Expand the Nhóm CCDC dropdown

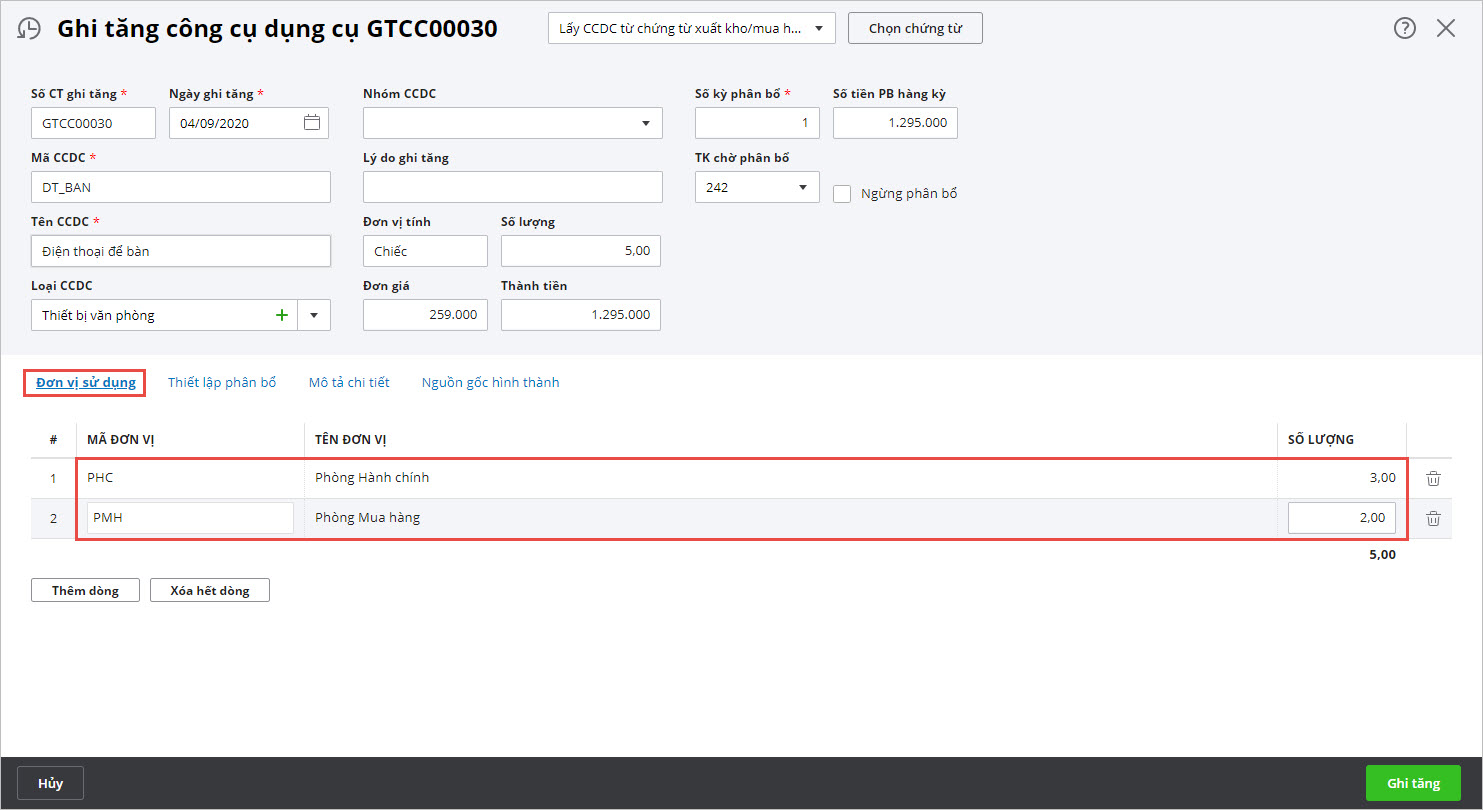point(644,124)
